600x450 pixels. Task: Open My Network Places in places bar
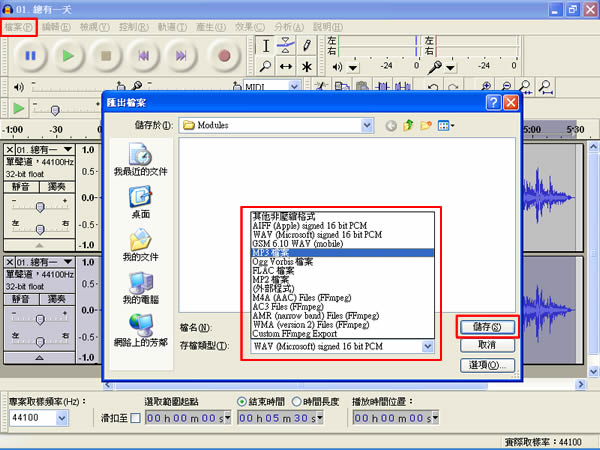pos(140,330)
